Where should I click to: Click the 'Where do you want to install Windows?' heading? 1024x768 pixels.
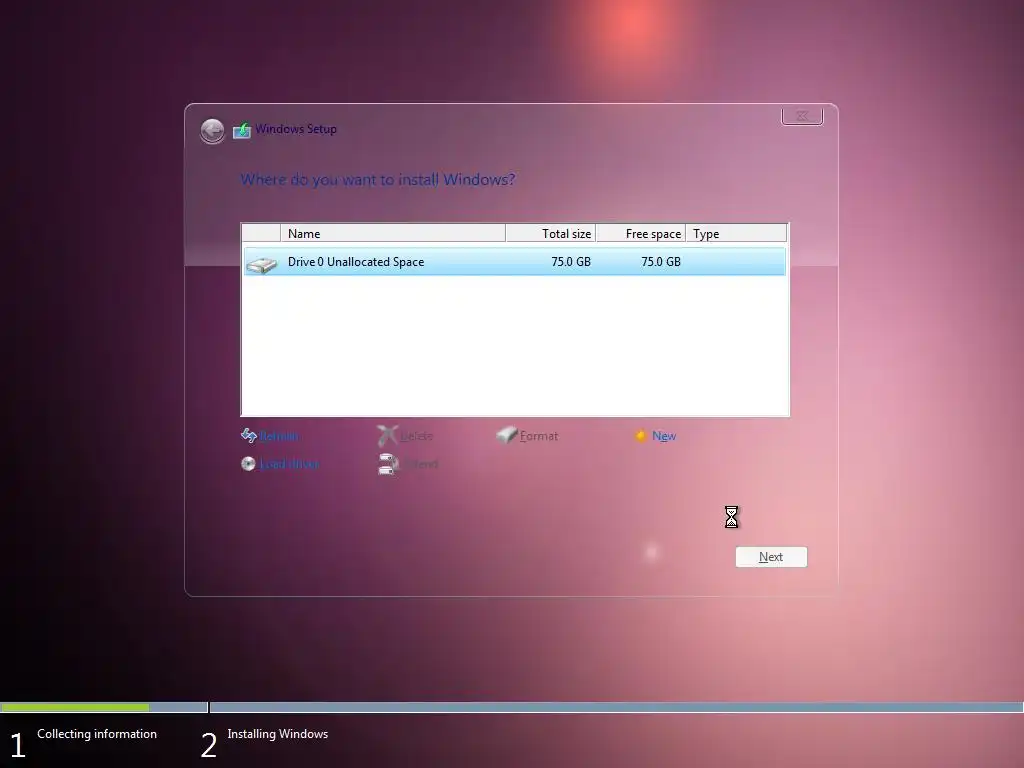pyautogui.click(x=377, y=180)
